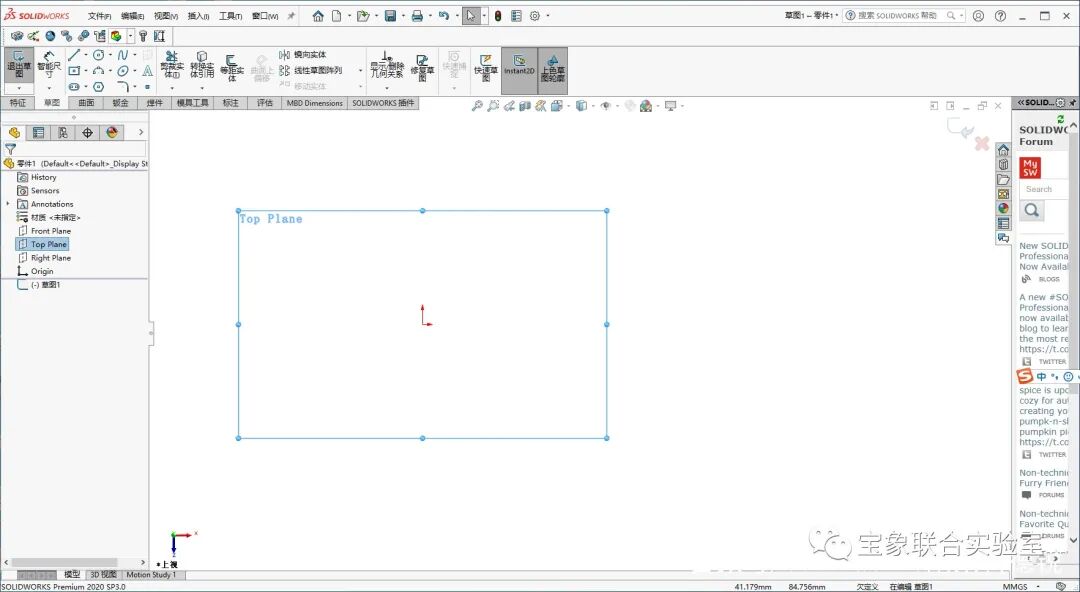
Task: Click the Exit Sketch (退出草图) button
Action: (x=19, y=65)
